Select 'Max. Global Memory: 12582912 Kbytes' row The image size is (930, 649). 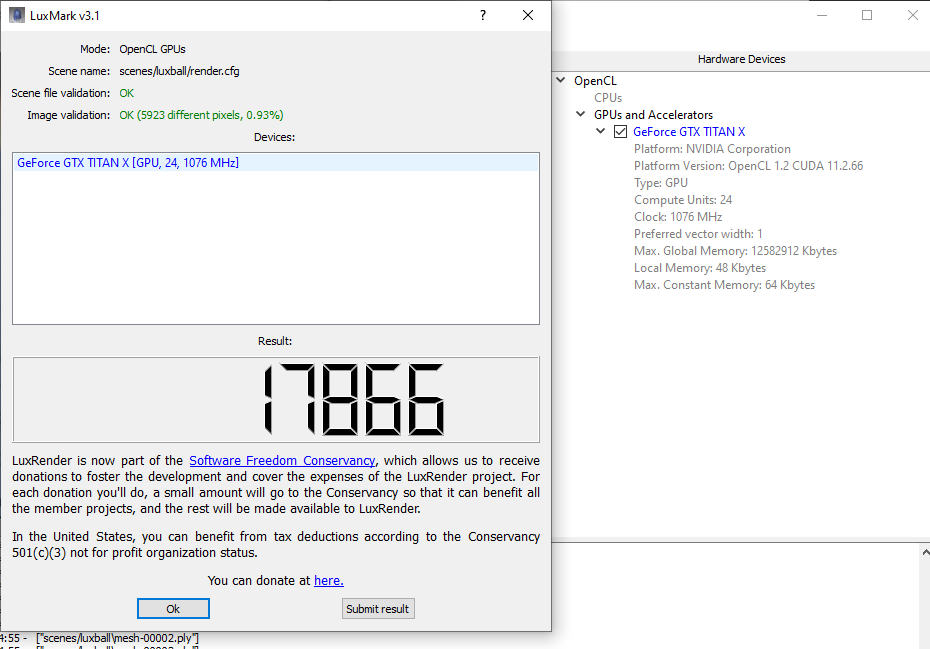pos(735,251)
